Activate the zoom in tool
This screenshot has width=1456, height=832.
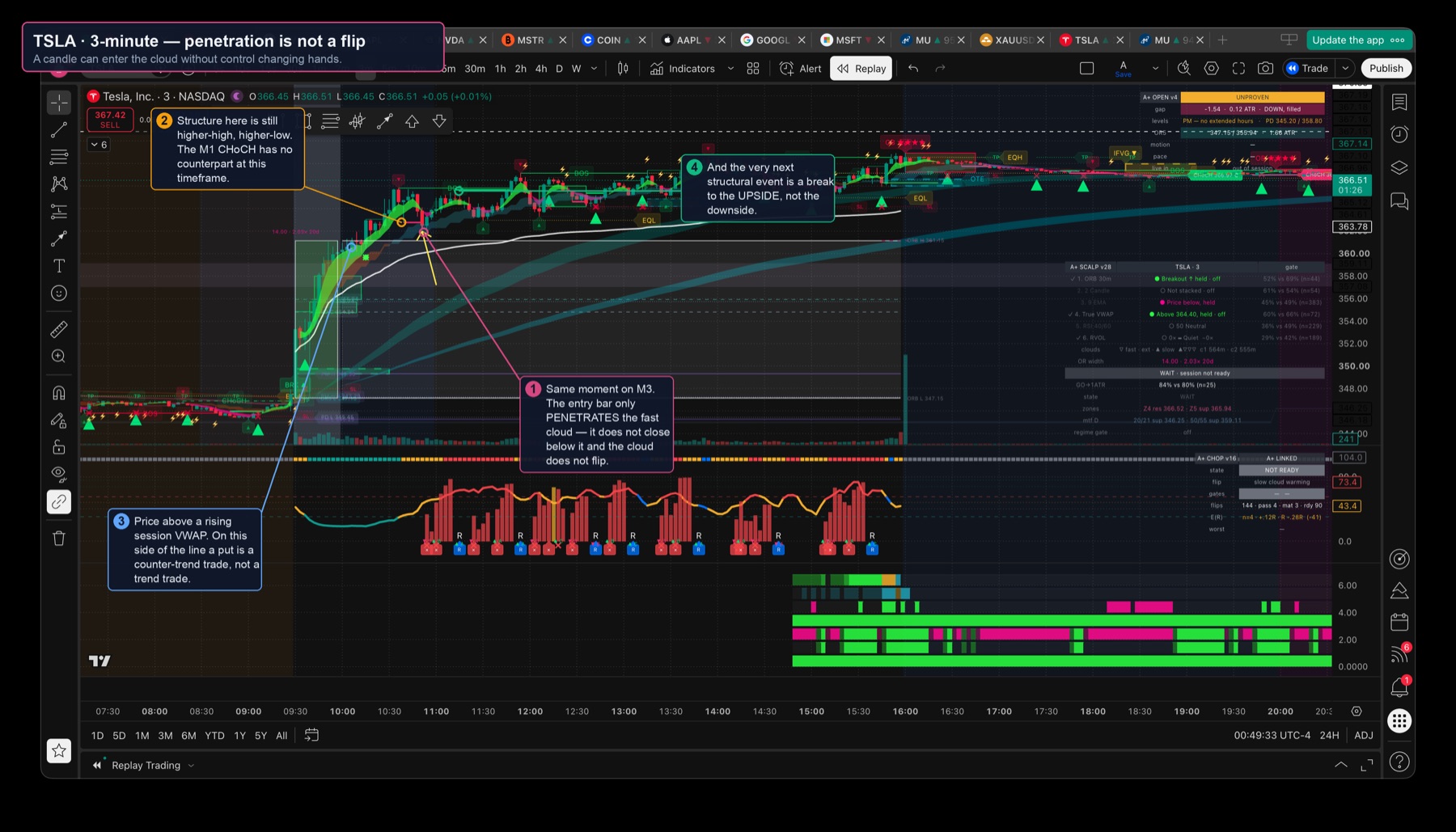pos(59,357)
